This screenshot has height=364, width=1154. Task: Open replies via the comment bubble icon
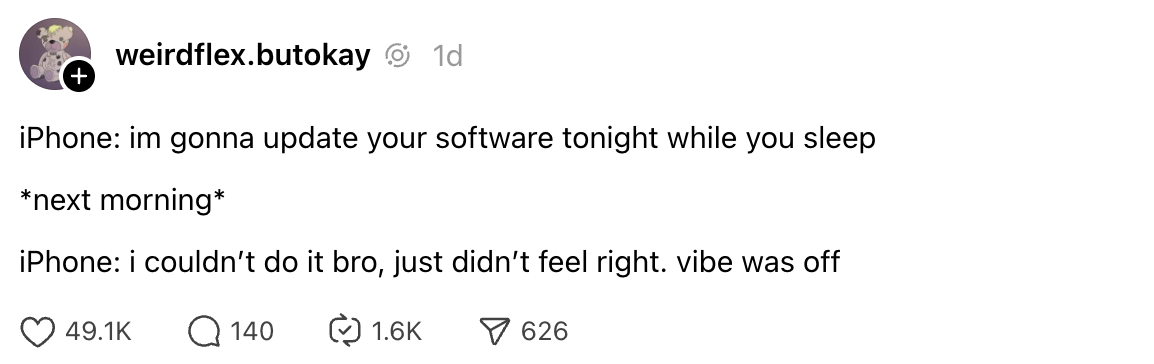coord(204,332)
